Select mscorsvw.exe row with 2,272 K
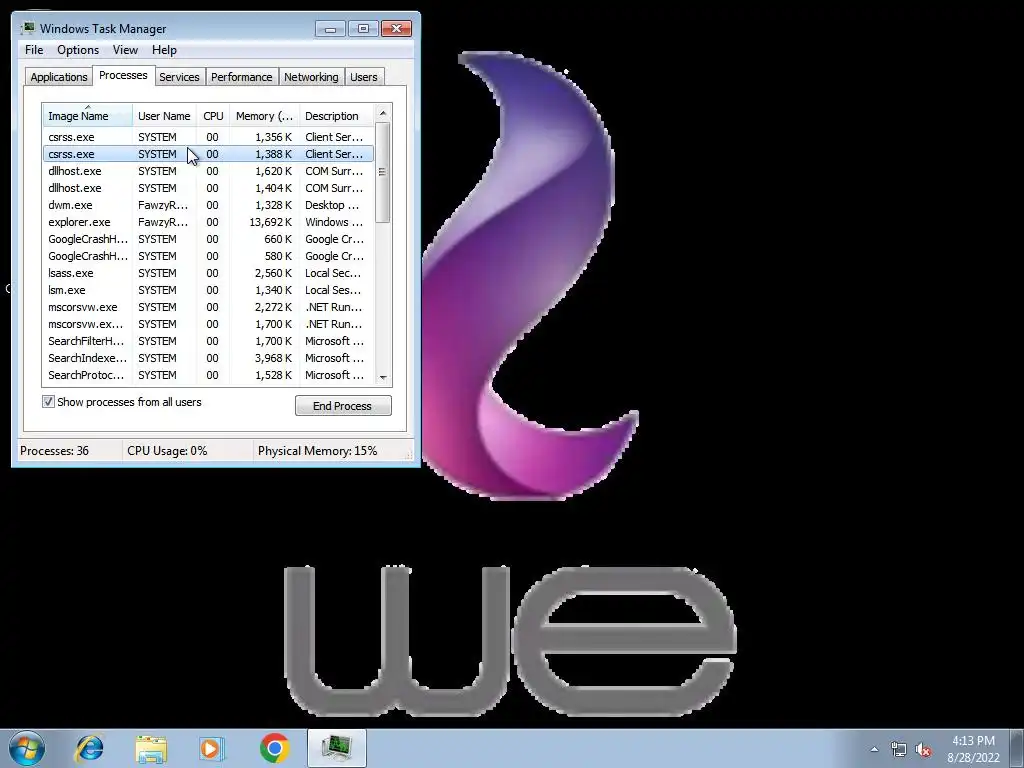Viewport: 1024px width, 768px height. coord(208,307)
